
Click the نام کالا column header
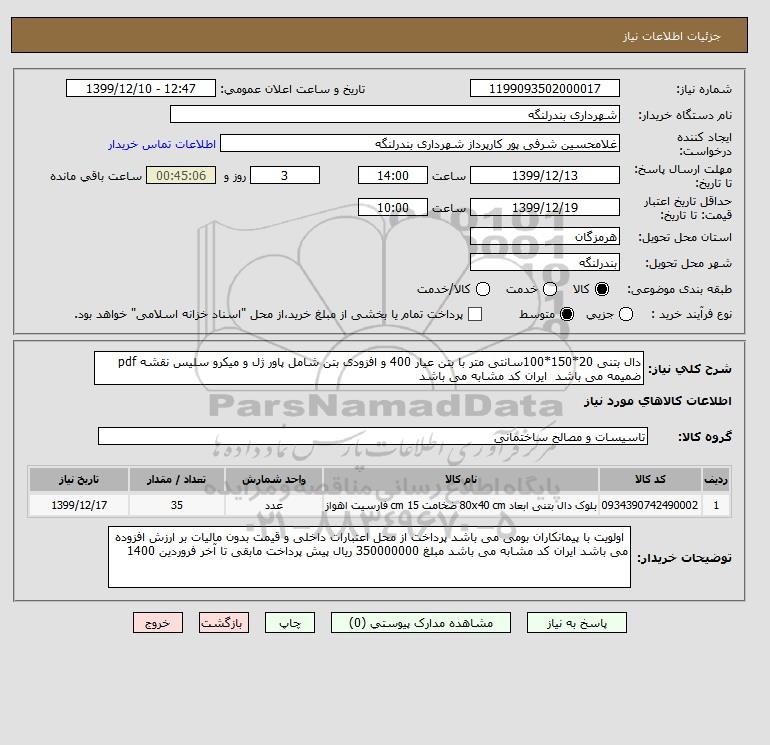[x=461, y=479]
